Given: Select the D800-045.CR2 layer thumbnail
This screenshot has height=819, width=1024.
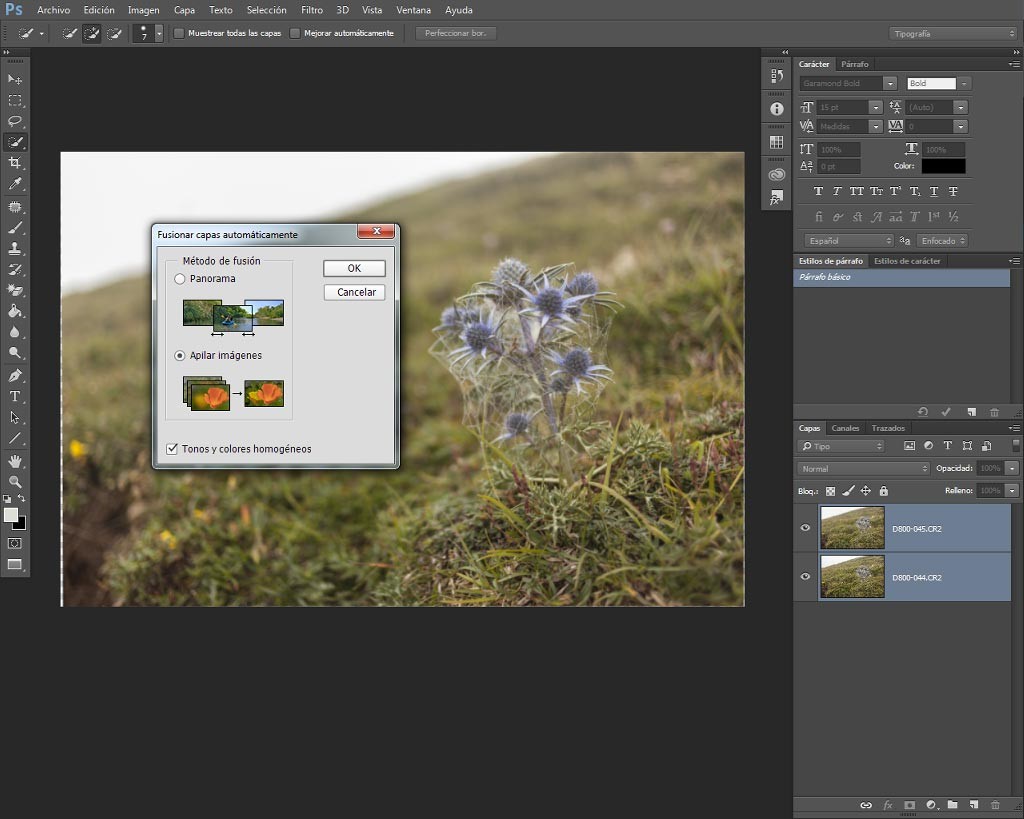Looking at the screenshot, I should (x=852, y=528).
